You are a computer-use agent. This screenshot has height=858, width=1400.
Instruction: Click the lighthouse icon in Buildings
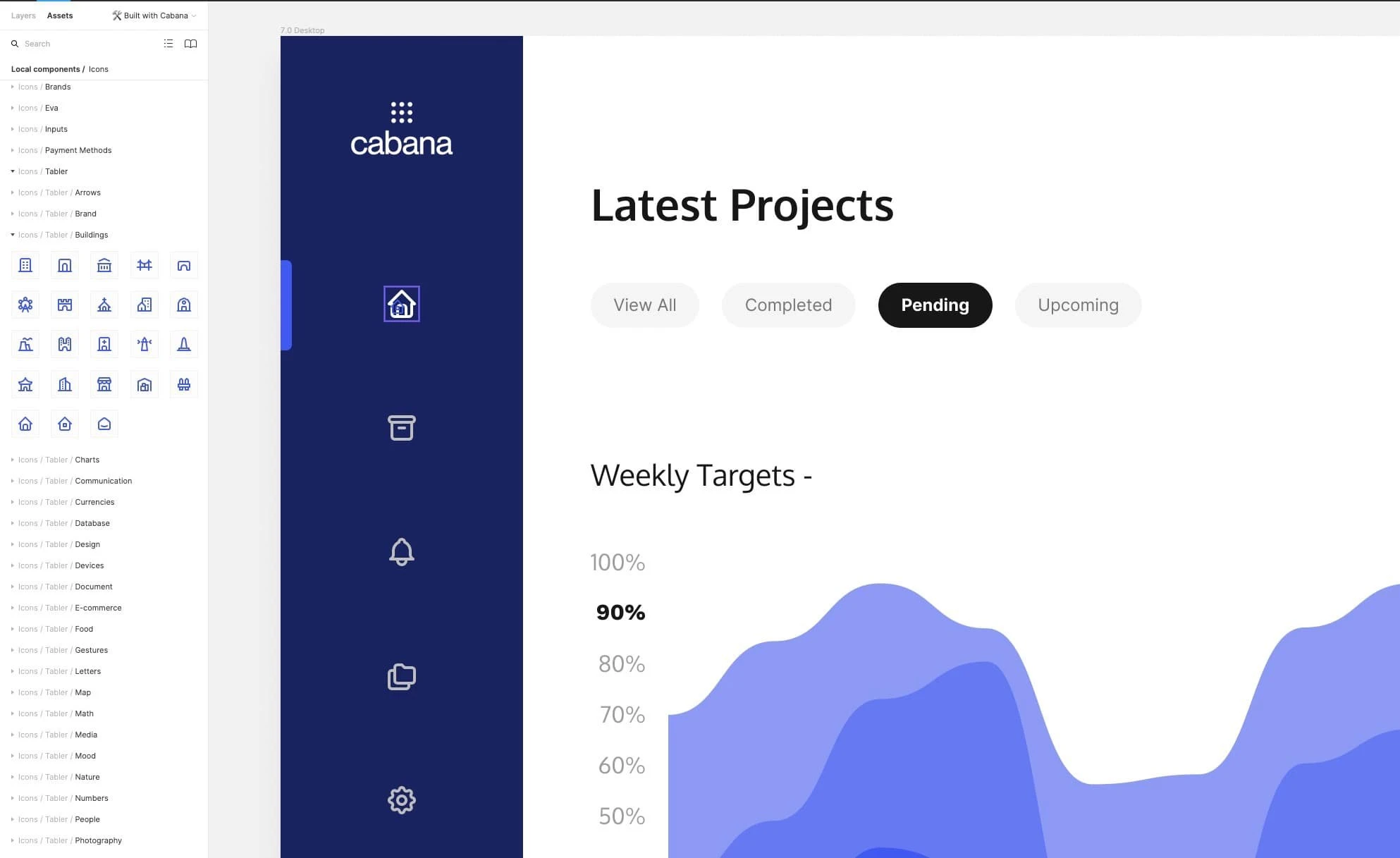(x=145, y=344)
